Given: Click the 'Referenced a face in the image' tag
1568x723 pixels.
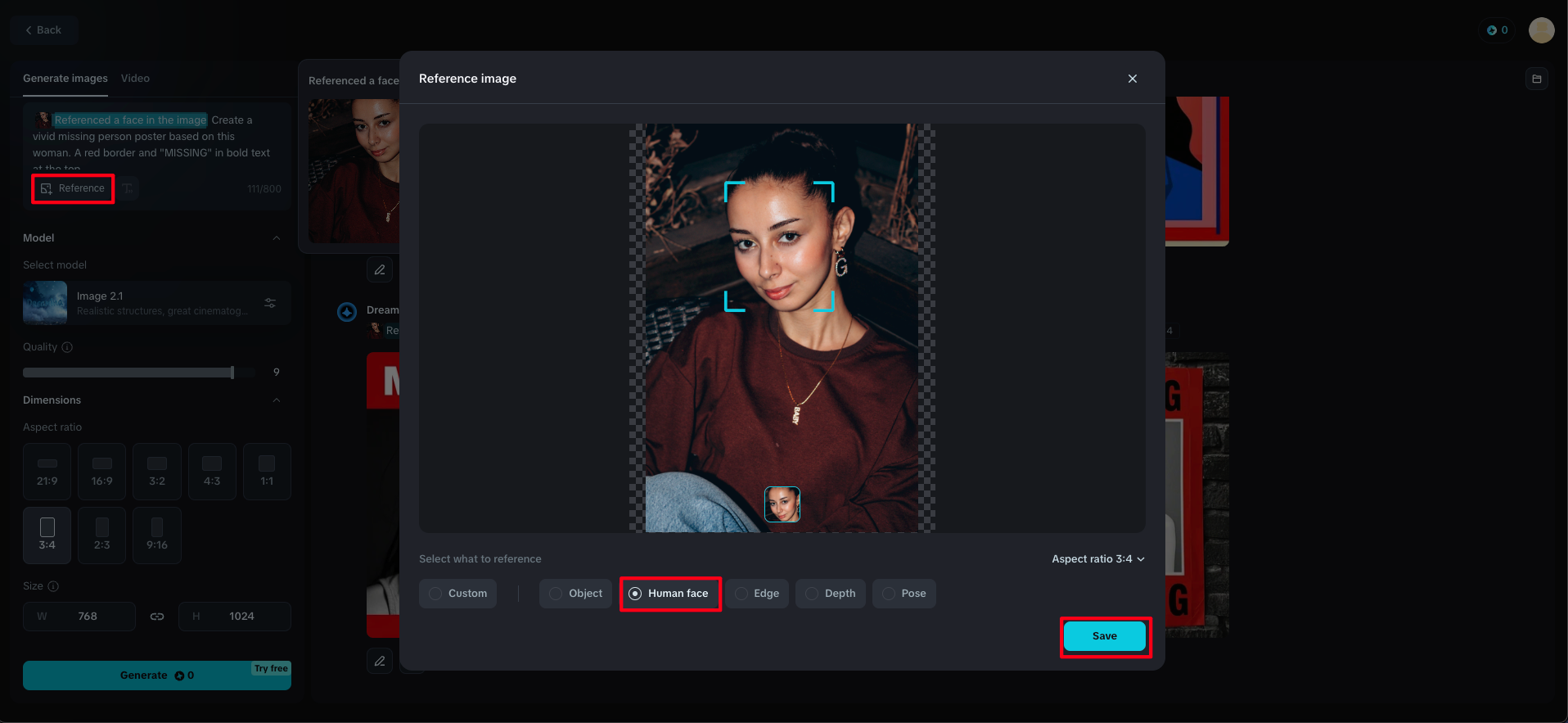Looking at the screenshot, I should pos(130,120).
